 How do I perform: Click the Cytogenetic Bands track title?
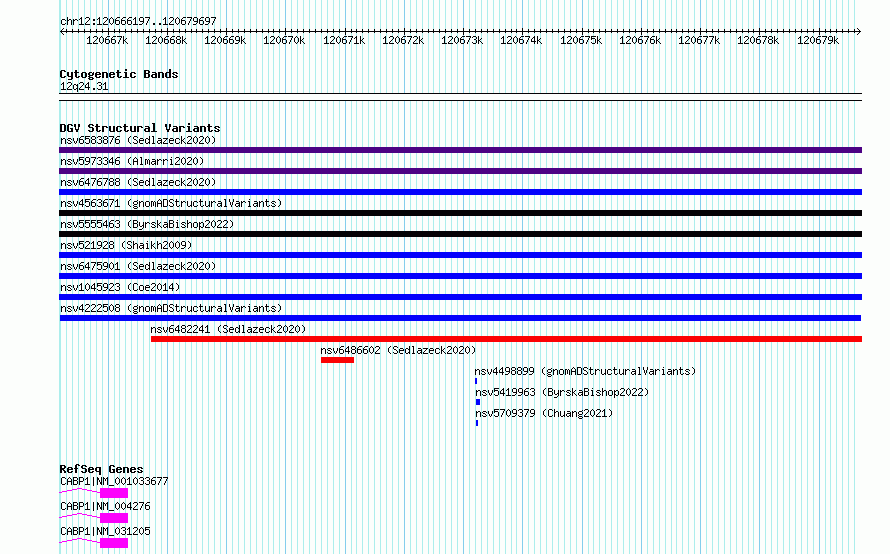pos(119,74)
